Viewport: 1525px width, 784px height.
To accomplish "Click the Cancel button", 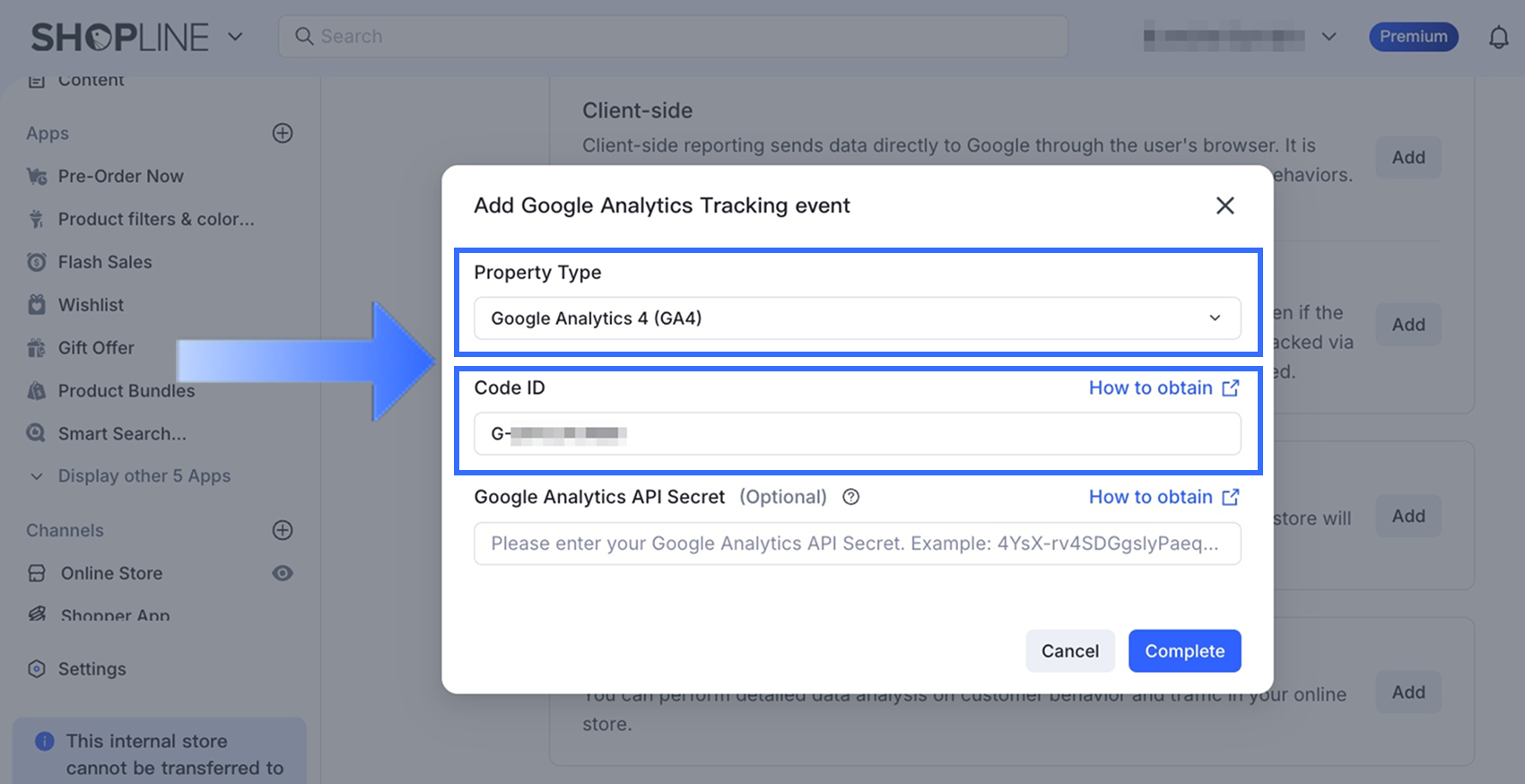I will (x=1069, y=651).
